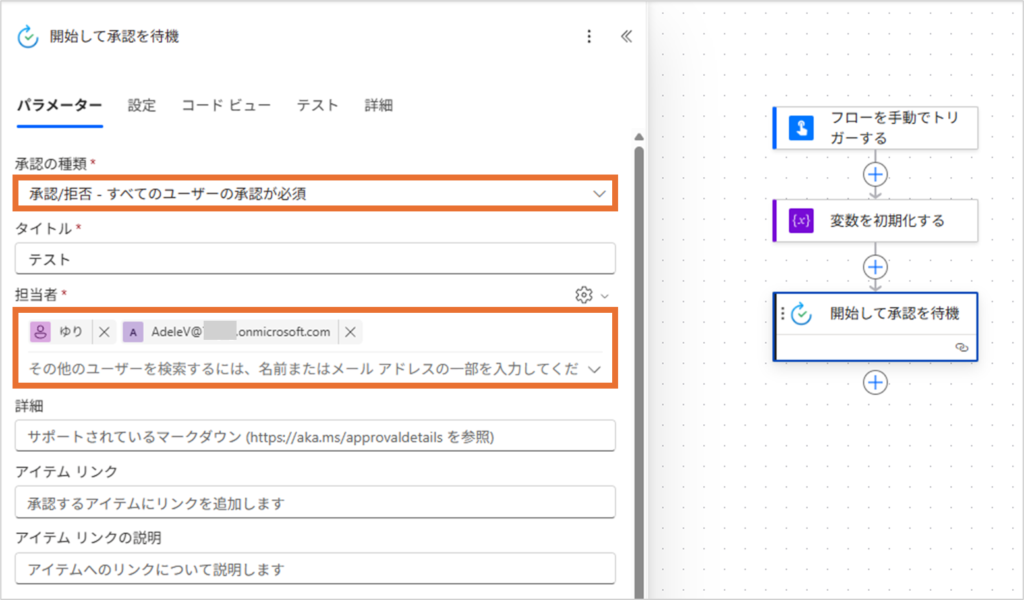Remove AdeleV from the assignees

[x=351, y=332]
